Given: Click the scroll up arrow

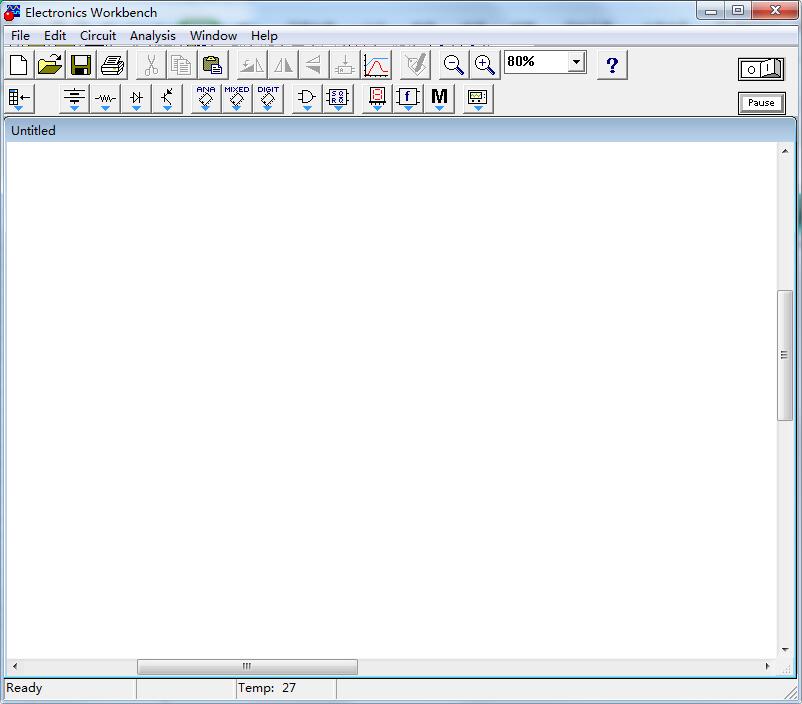Looking at the screenshot, I should click(785, 151).
